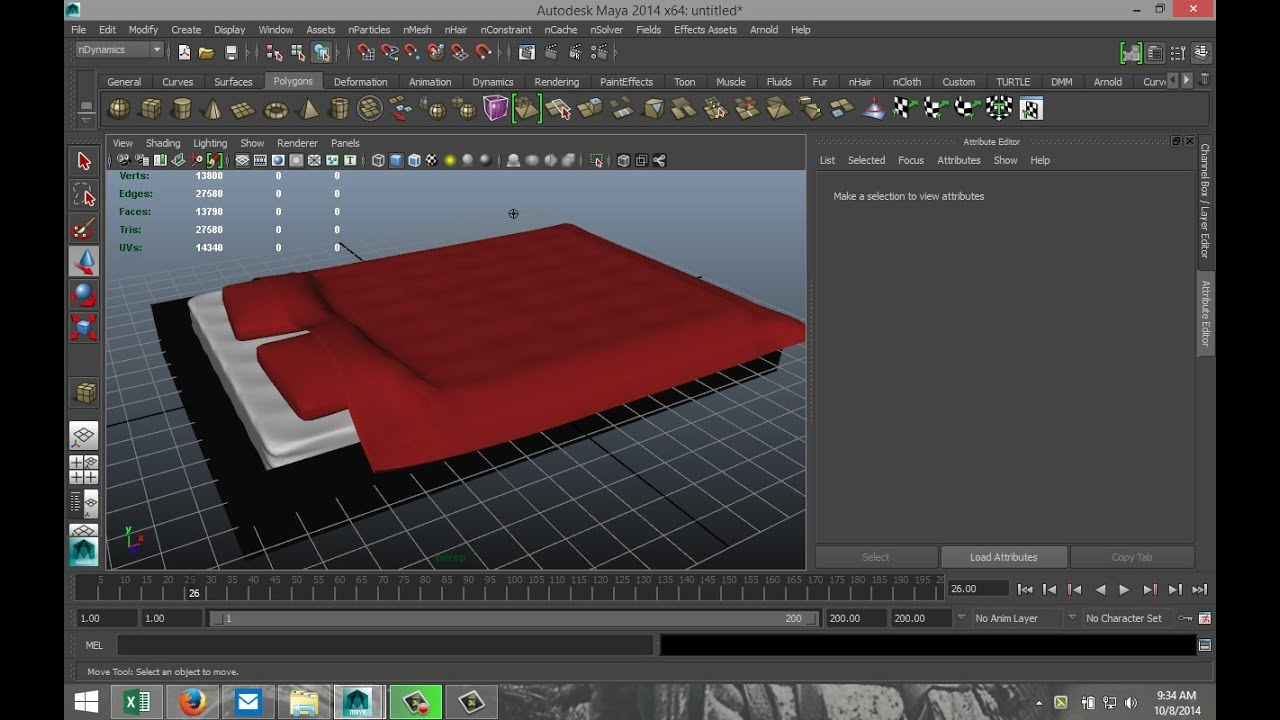Screen dimensions: 1280x720
Task: Switch to the Rendering shelf tab
Action: tap(556, 82)
